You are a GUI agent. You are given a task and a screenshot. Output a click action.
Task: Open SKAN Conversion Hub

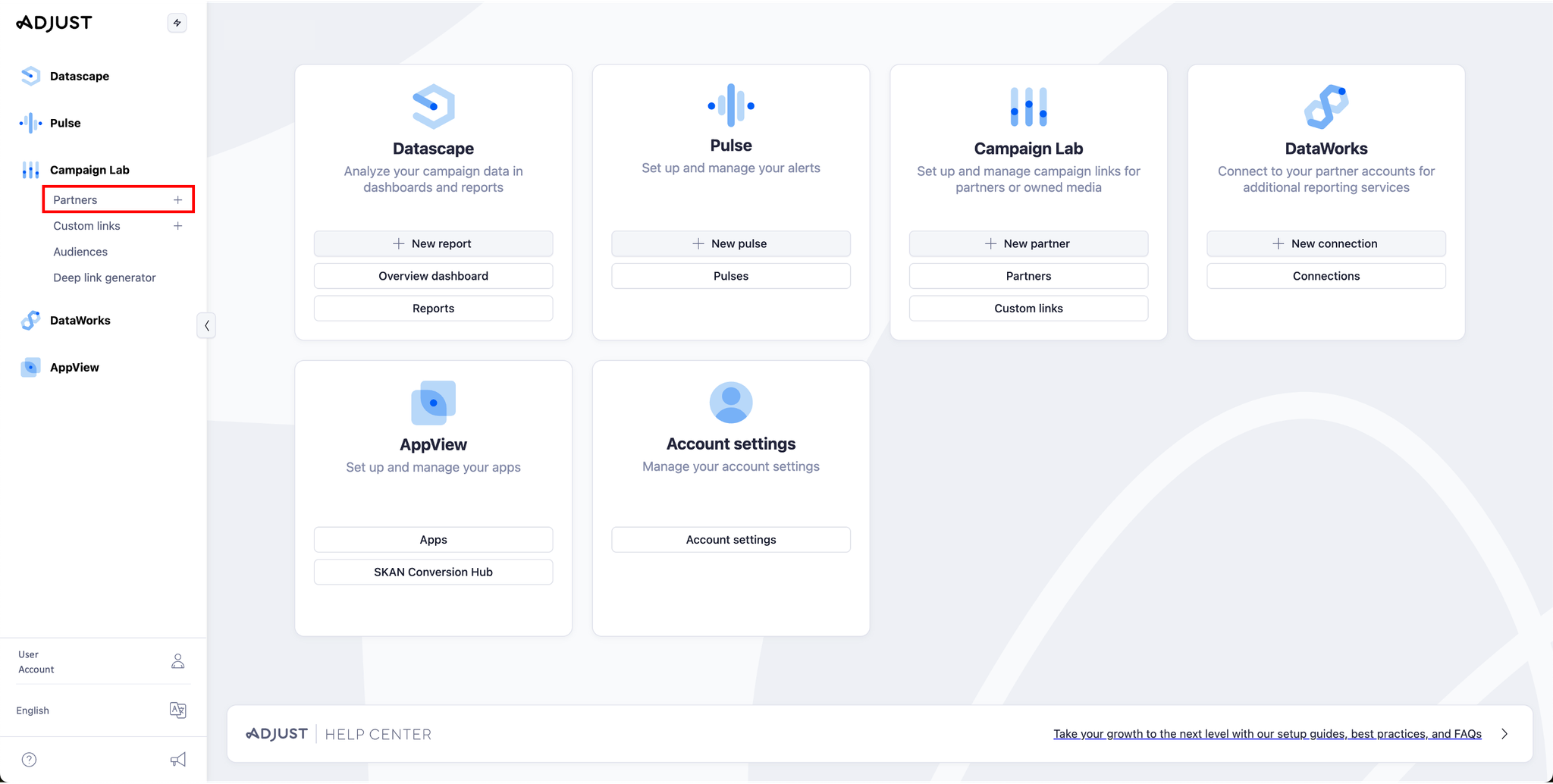(434, 572)
